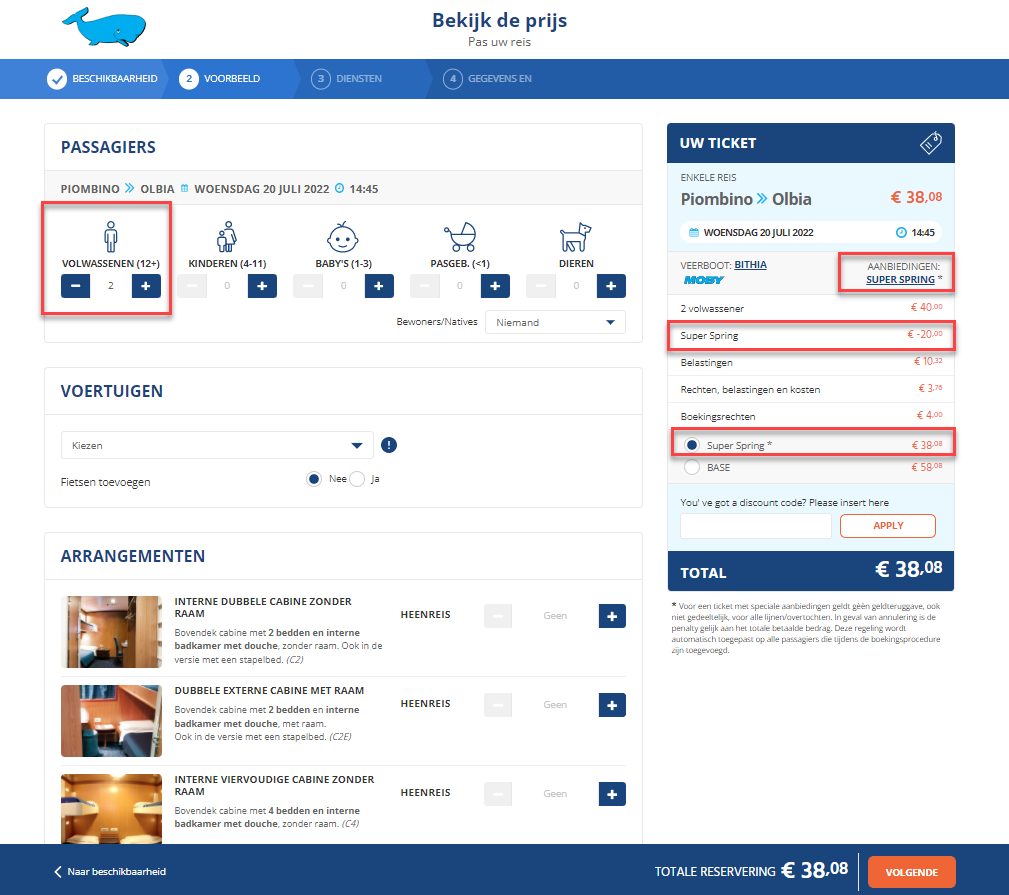Increase adult passengers with plus button
Screen dimensions: 1009x895
click(x=146, y=286)
